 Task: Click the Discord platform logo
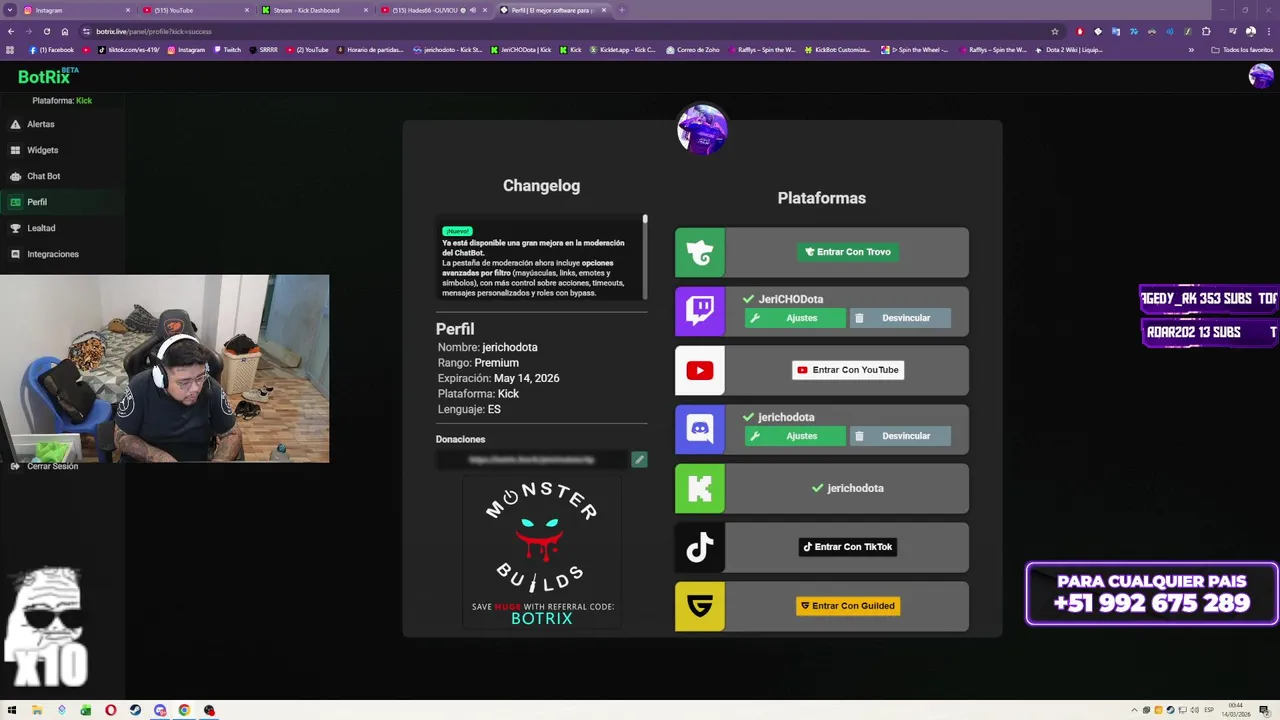[700, 429]
